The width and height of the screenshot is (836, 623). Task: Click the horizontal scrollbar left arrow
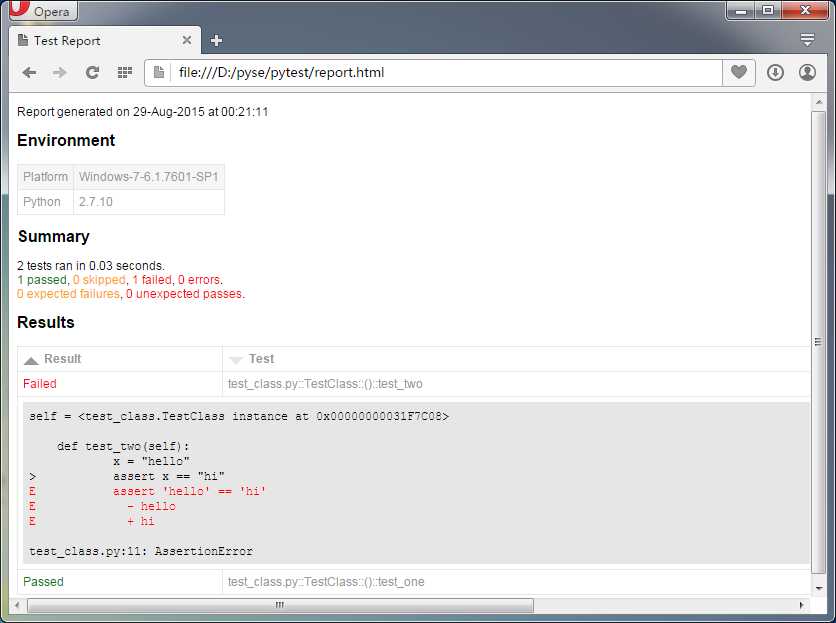tap(17, 605)
